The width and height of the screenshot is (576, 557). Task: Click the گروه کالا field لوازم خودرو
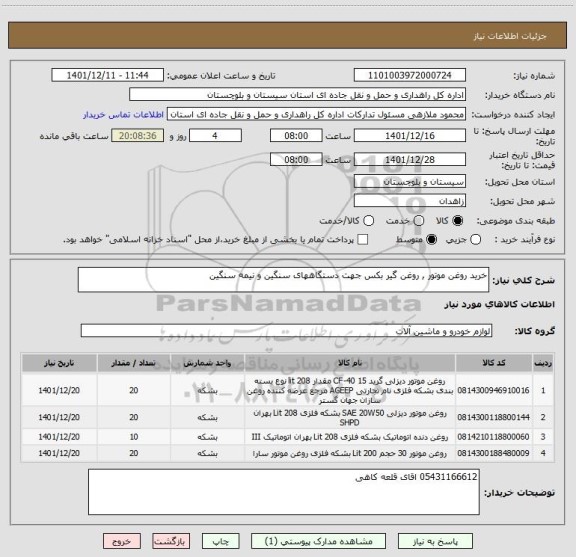(286, 331)
